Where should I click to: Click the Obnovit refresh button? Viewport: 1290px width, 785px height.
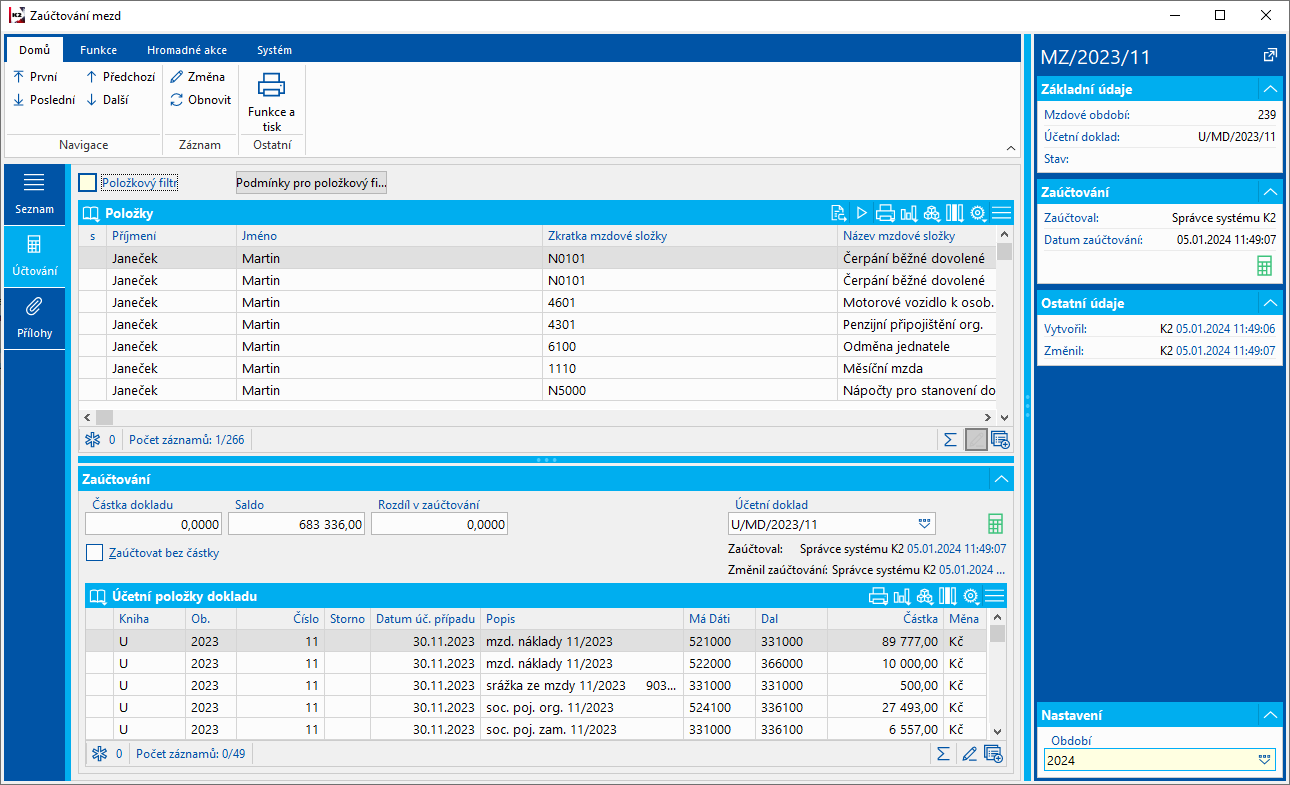(201, 100)
